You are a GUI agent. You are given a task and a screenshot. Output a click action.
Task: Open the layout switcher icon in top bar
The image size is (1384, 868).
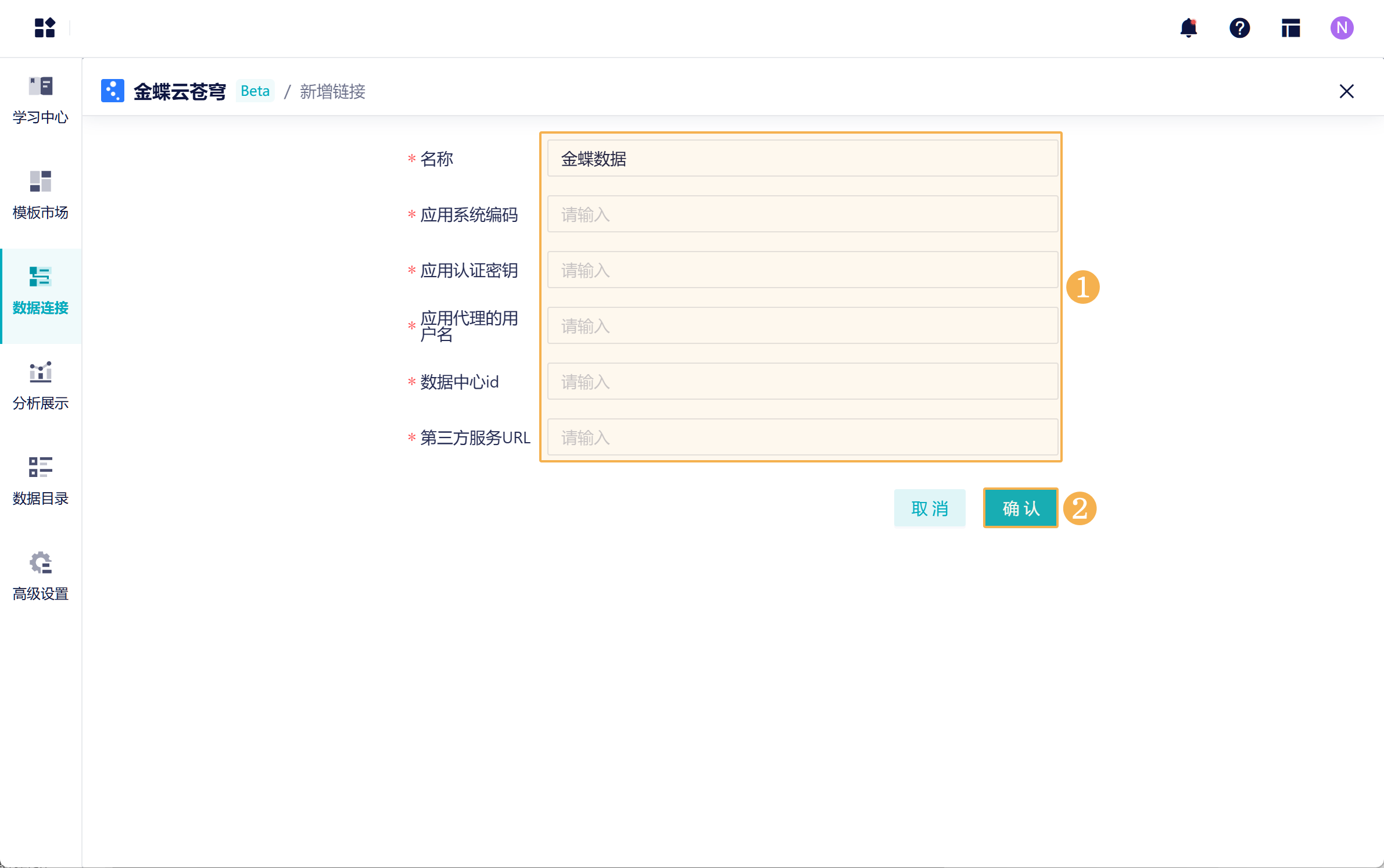1290,28
